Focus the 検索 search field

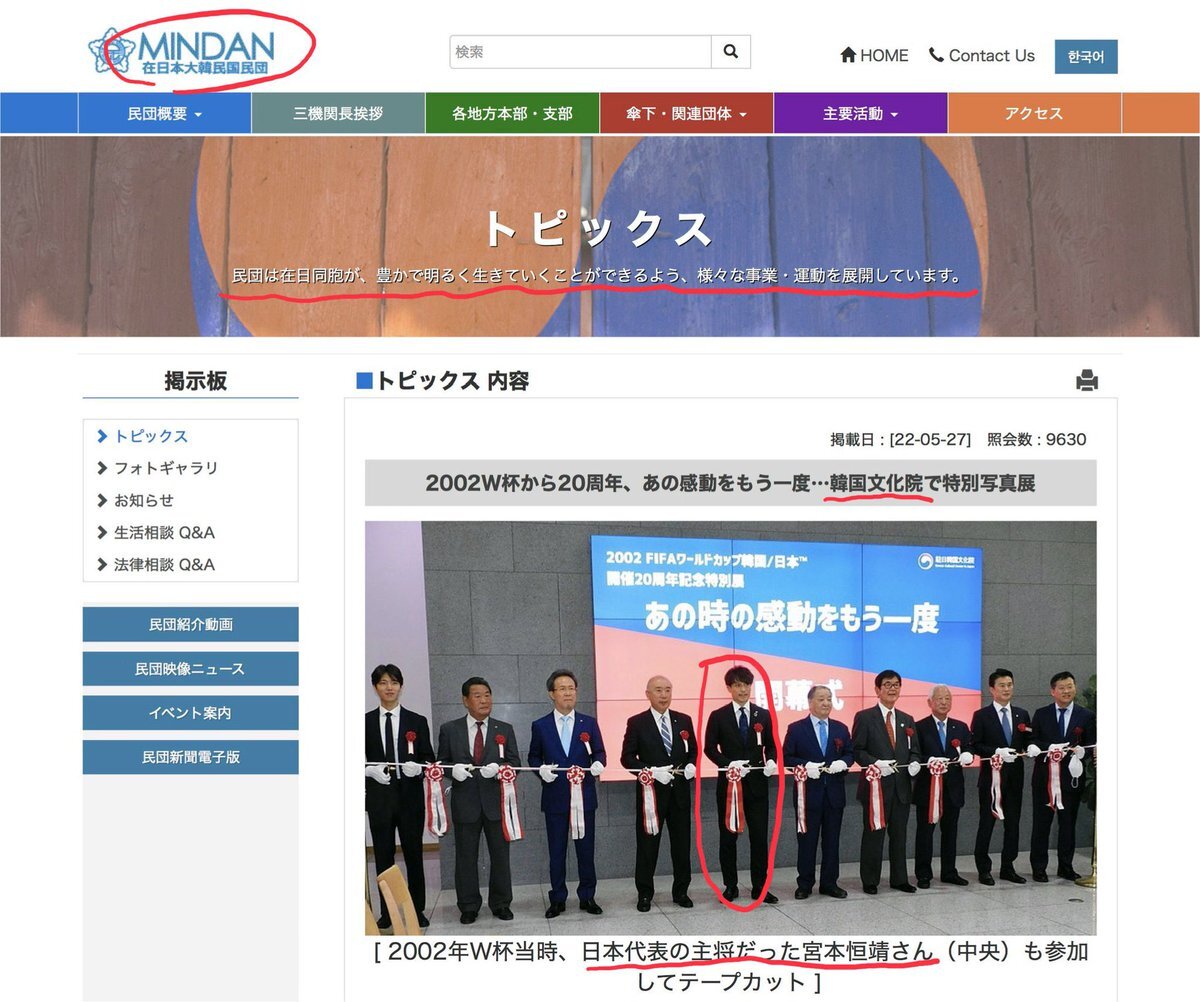click(x=581, y=52)
